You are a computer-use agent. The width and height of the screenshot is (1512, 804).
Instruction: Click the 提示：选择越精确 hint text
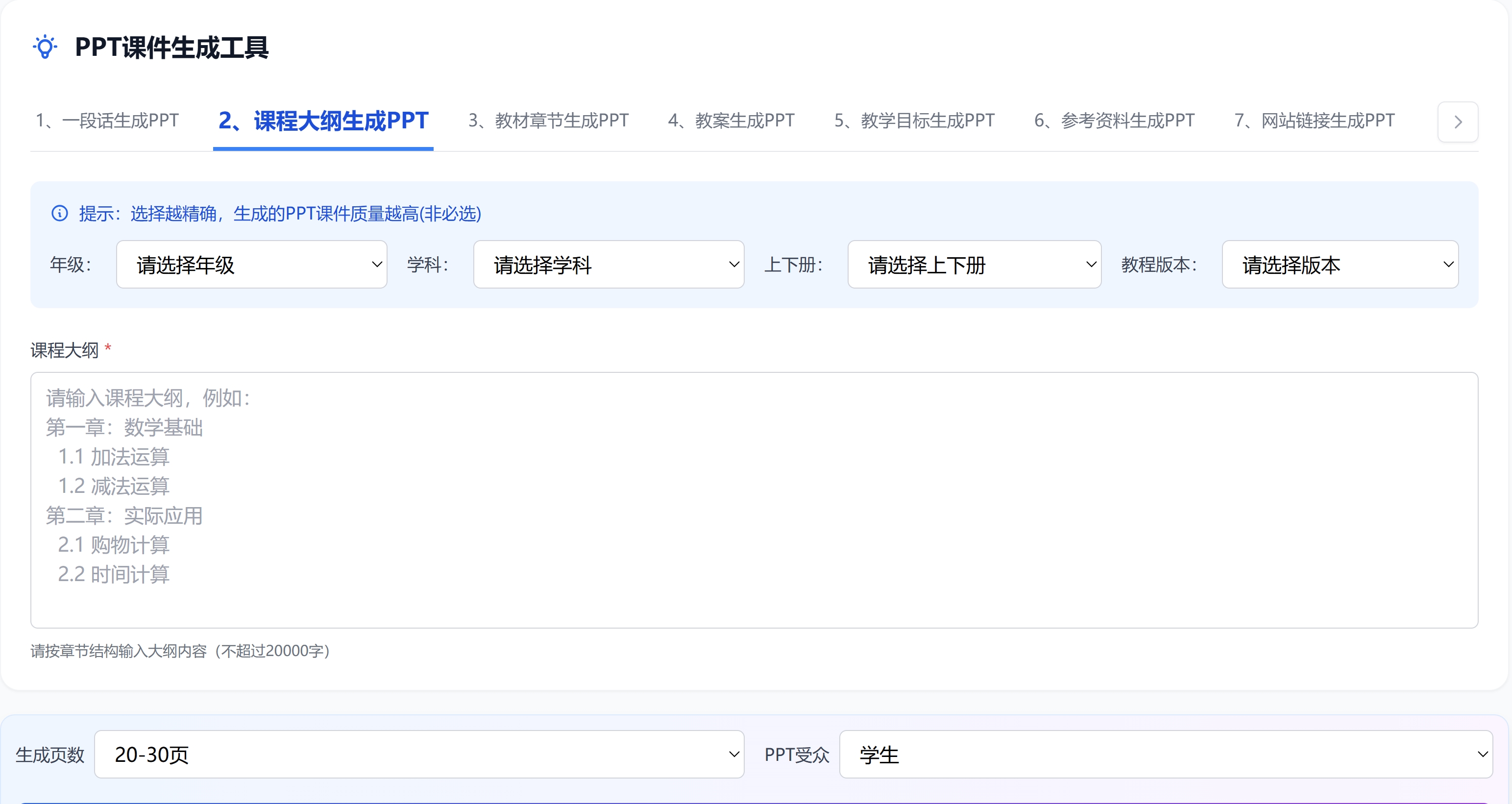[280, 213]
